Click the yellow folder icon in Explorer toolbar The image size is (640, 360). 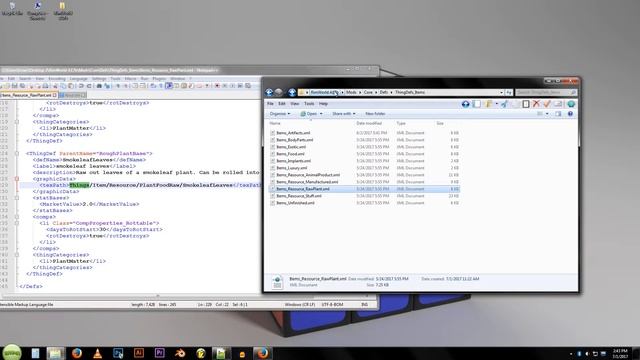click(x=489, y=104)
